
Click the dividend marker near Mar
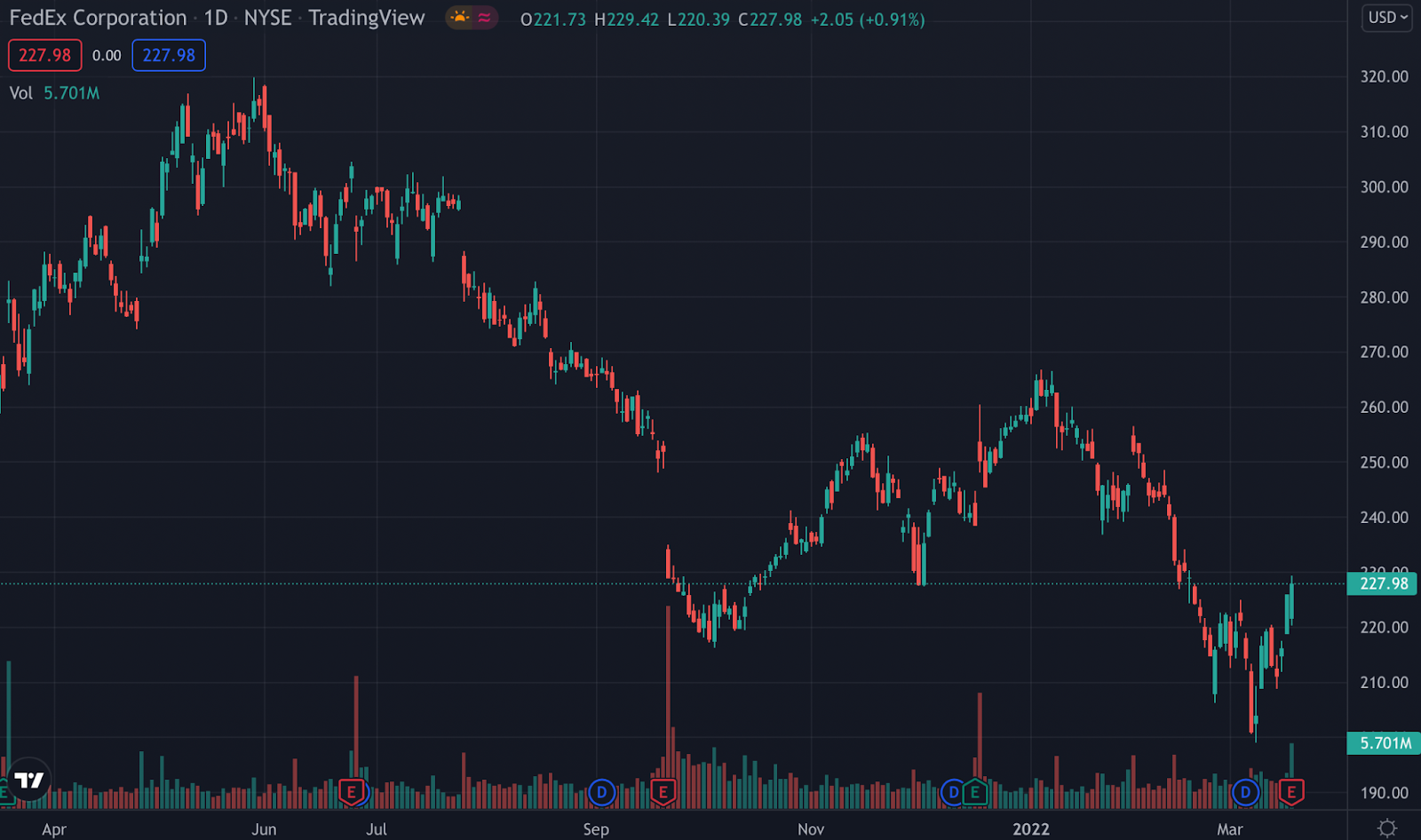[1245, 791]
